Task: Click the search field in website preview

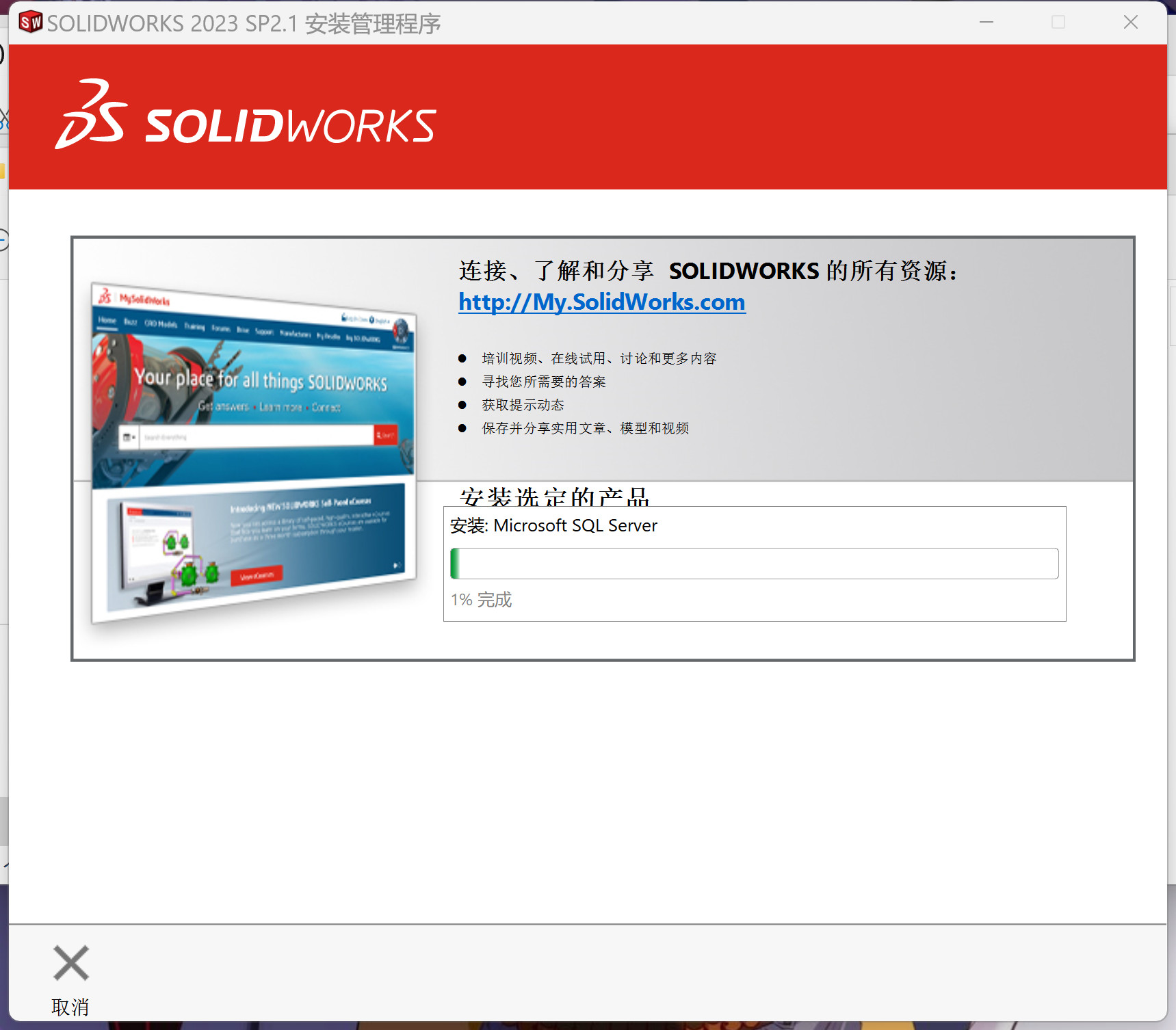Action: click(x=256, y=436)
